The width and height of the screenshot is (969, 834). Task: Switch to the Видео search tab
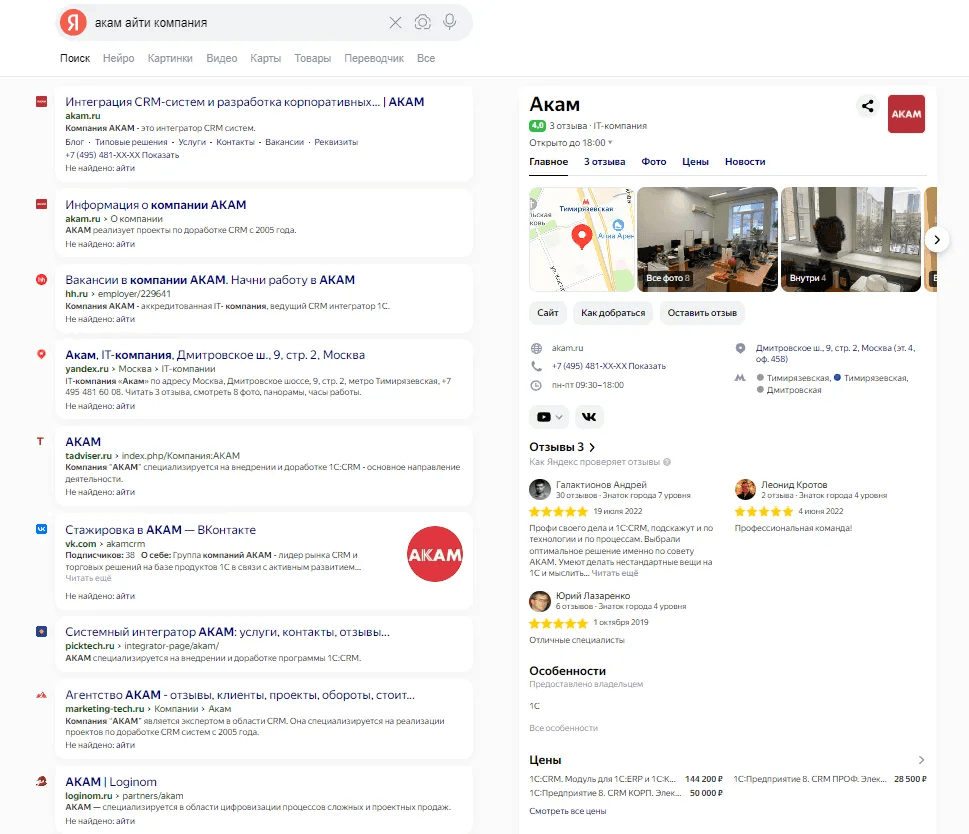pos(222,58)
